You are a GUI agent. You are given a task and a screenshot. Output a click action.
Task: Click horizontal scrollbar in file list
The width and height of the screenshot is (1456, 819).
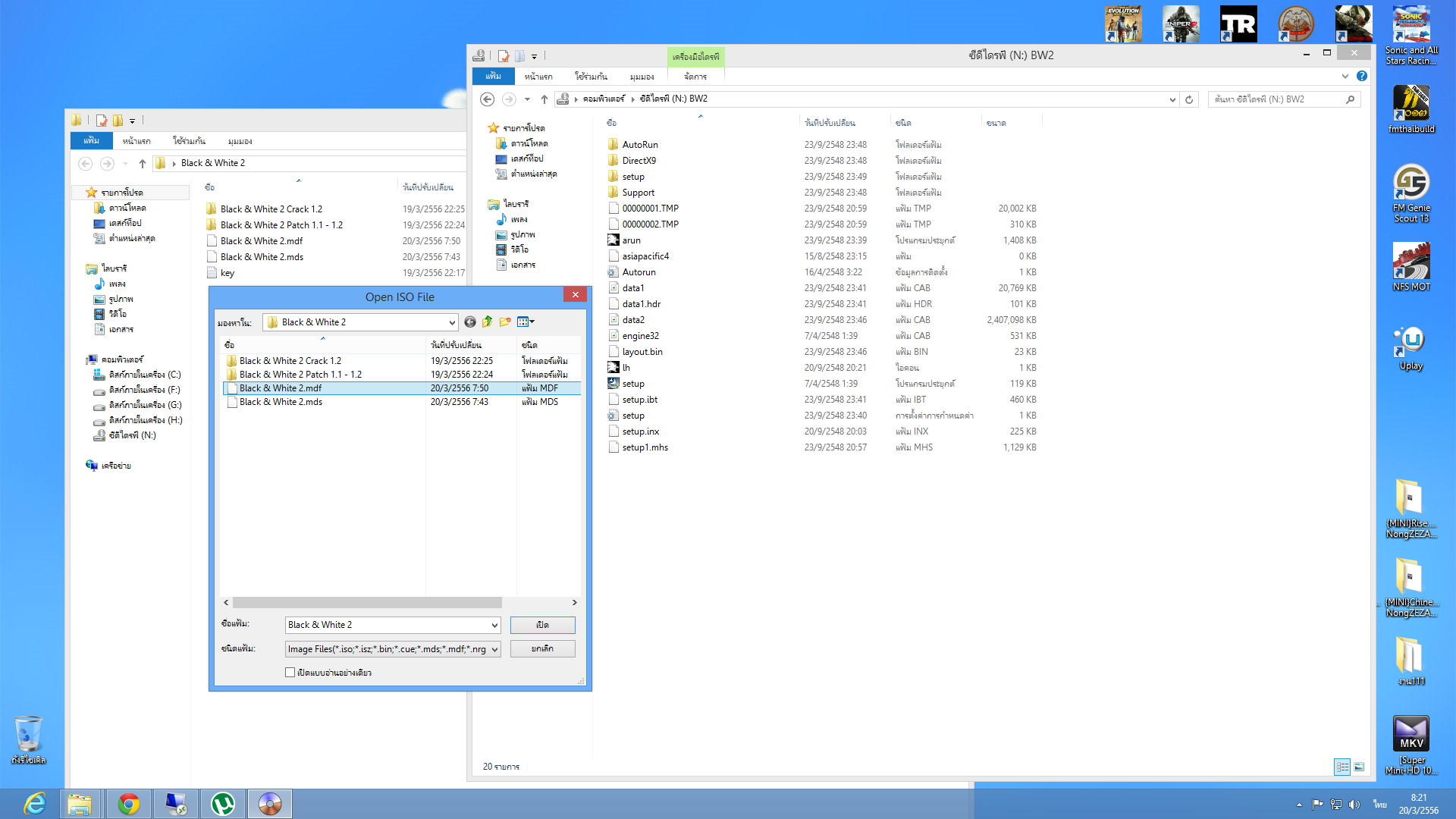[x=367, y=602]
